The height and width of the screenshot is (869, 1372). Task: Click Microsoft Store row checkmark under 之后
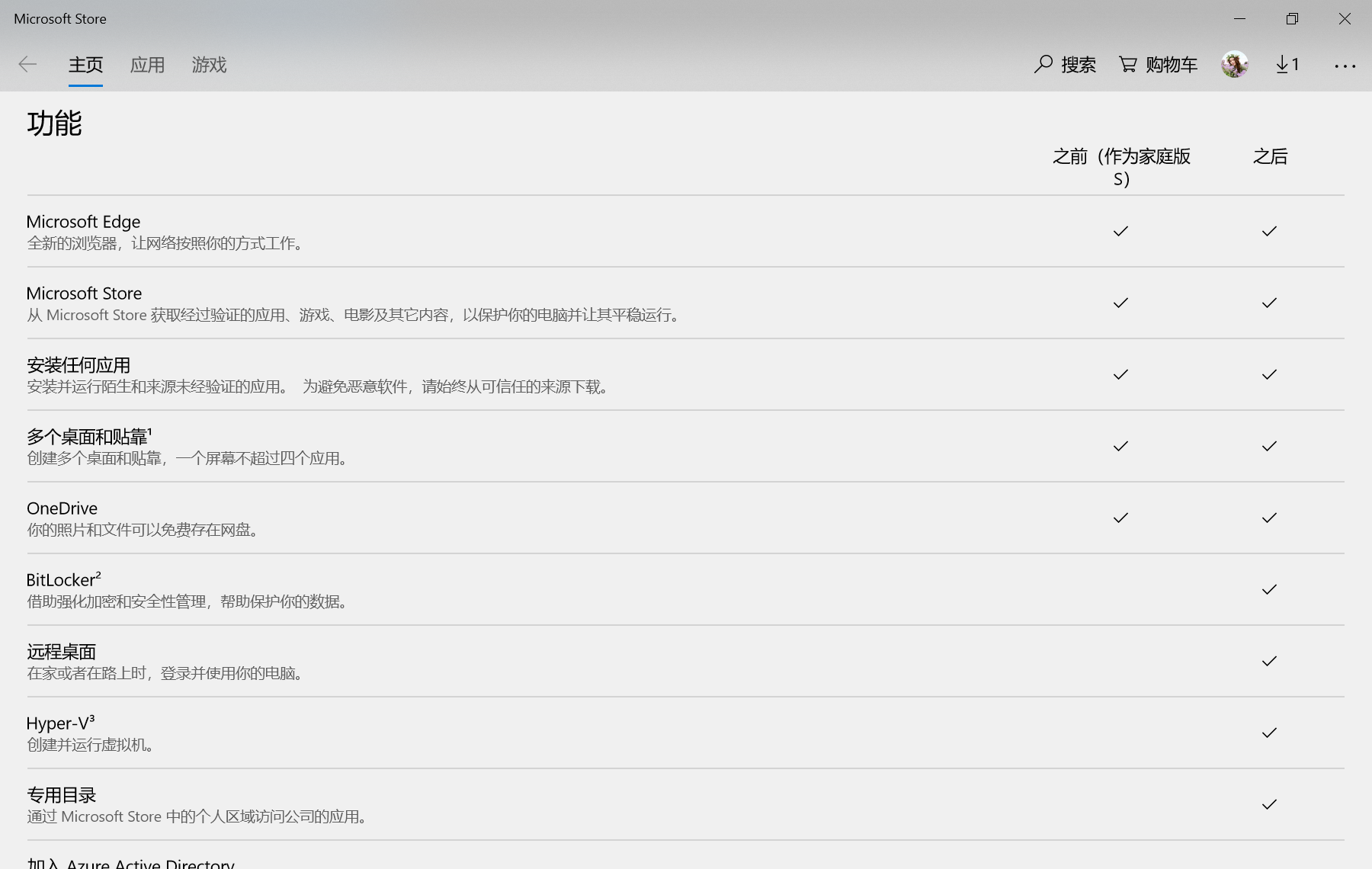pyautogui.click(x=1269, y=303)
